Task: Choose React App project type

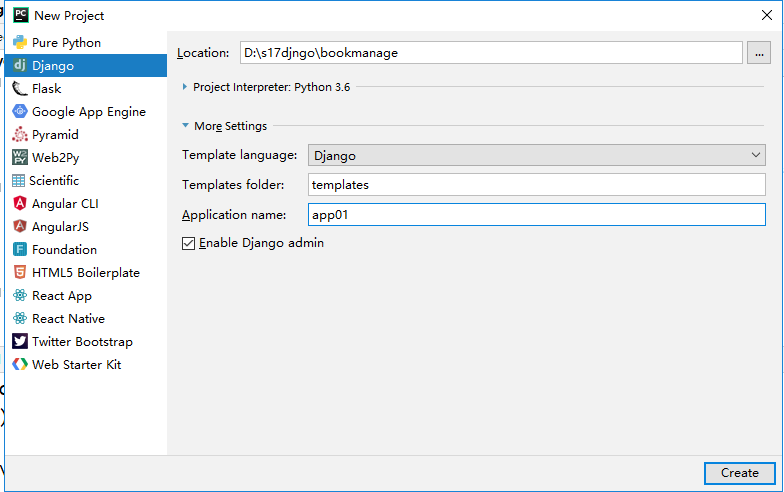Action: (x=86, y=296)
